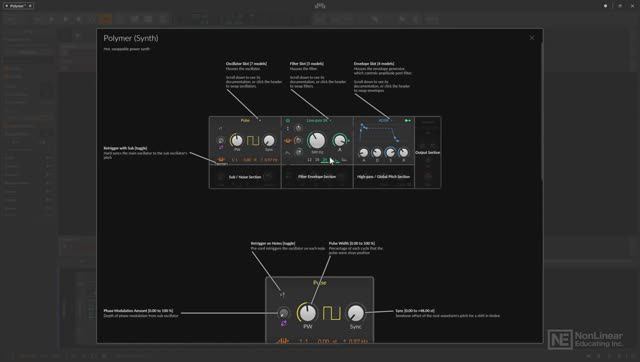
Task: Toggle Retrigger on Notes in the overview oscillator
Action: 221,129
